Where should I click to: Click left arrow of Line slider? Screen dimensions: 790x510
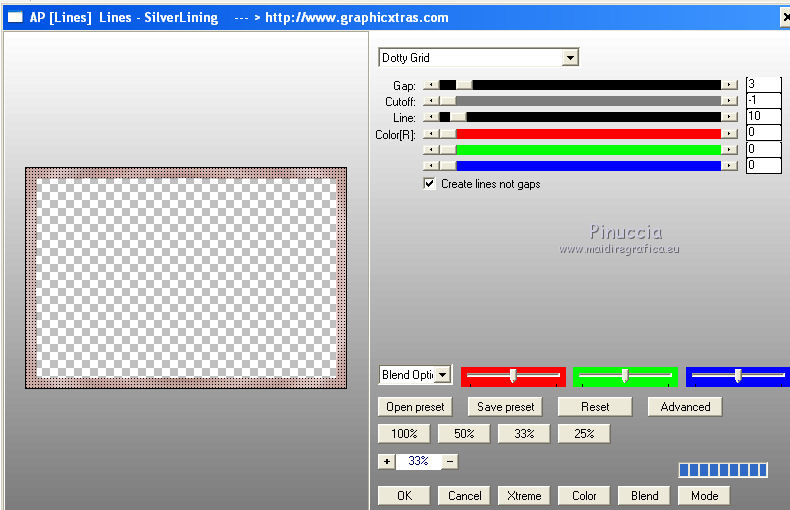tap(431, 117)
